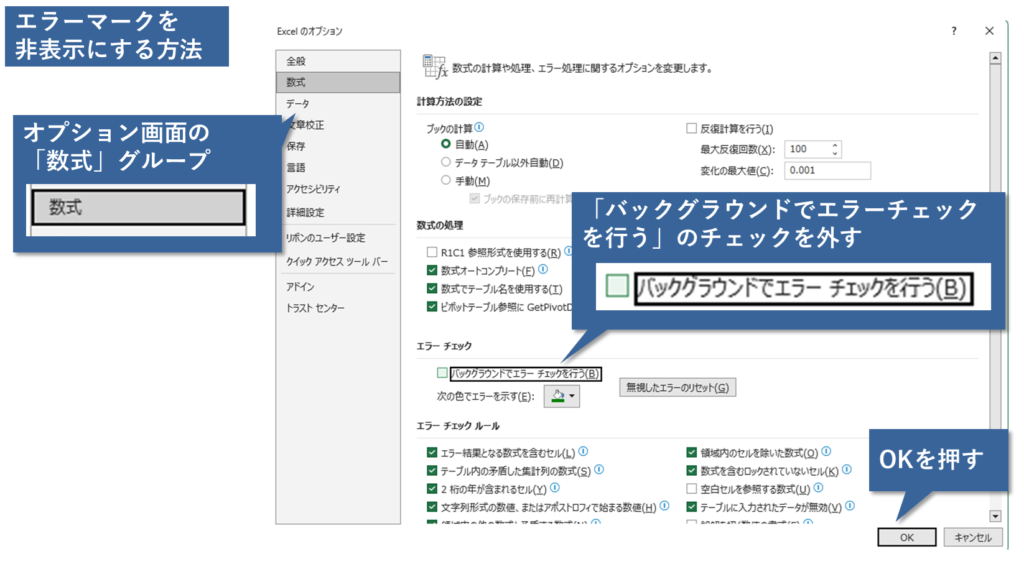Click the 変化の最大値 input field

pos(826,170)
